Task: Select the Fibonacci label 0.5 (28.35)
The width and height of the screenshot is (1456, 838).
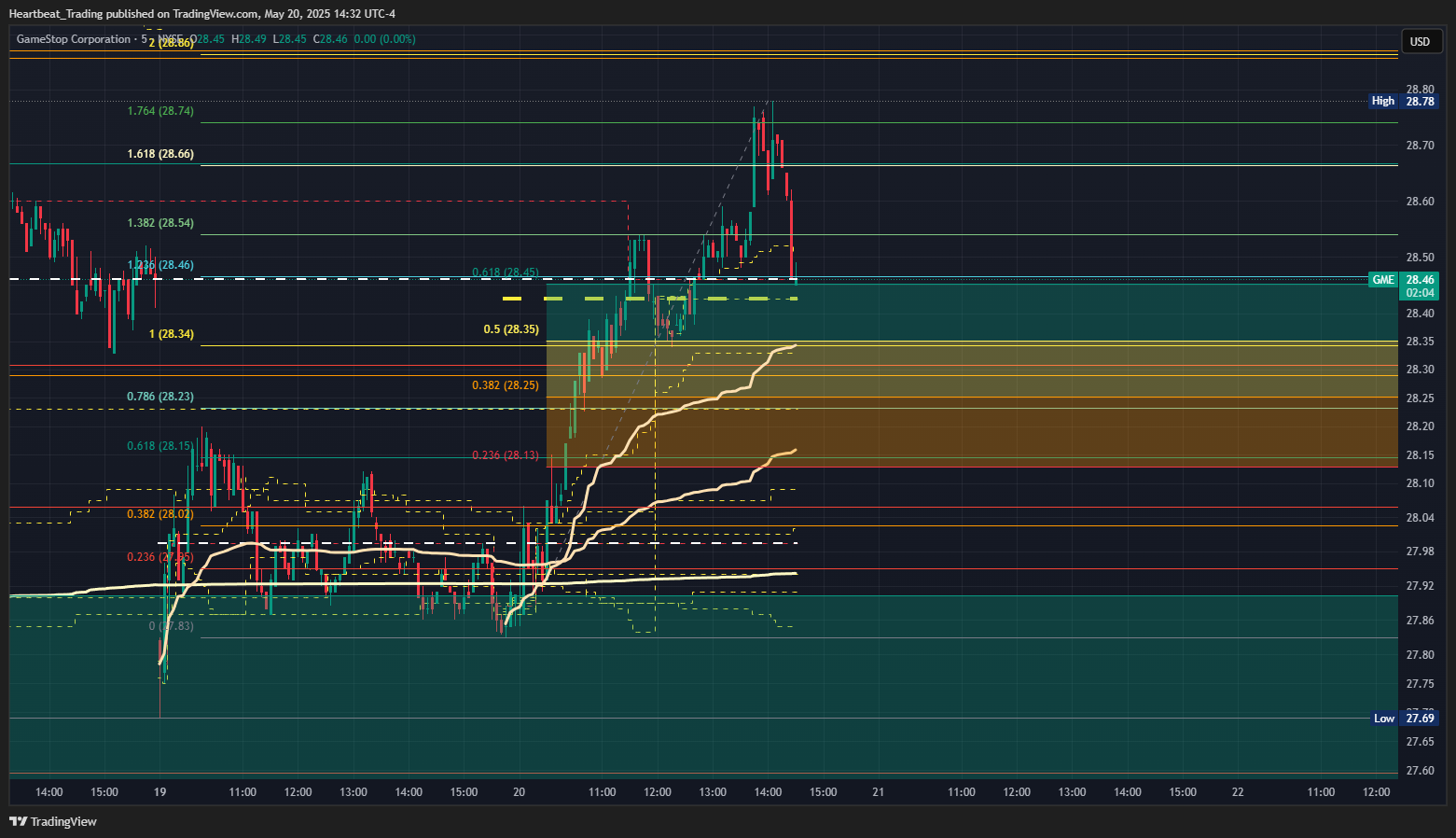Action: (511, 329)
